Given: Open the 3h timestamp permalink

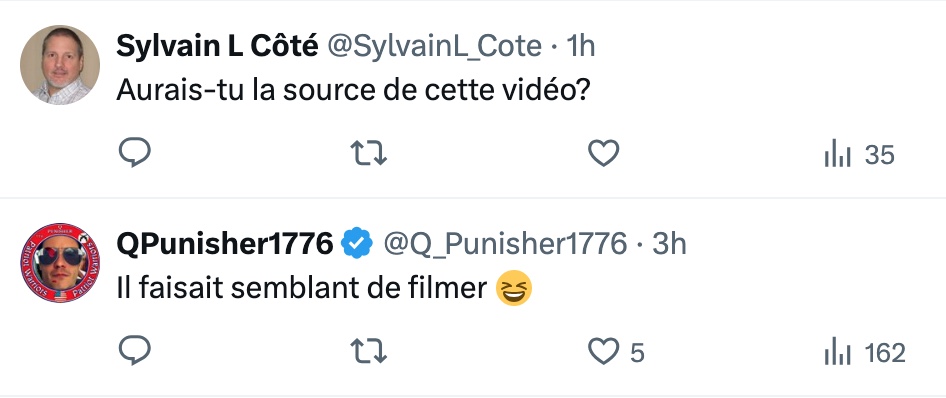Looking at the screenshot, I should click(x=669, y=244).
